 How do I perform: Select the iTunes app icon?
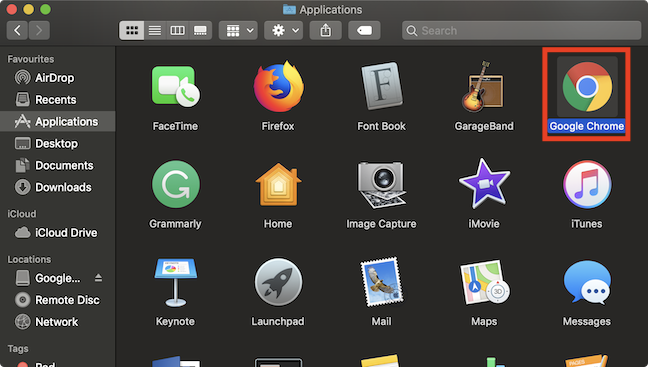coord(587,184)
